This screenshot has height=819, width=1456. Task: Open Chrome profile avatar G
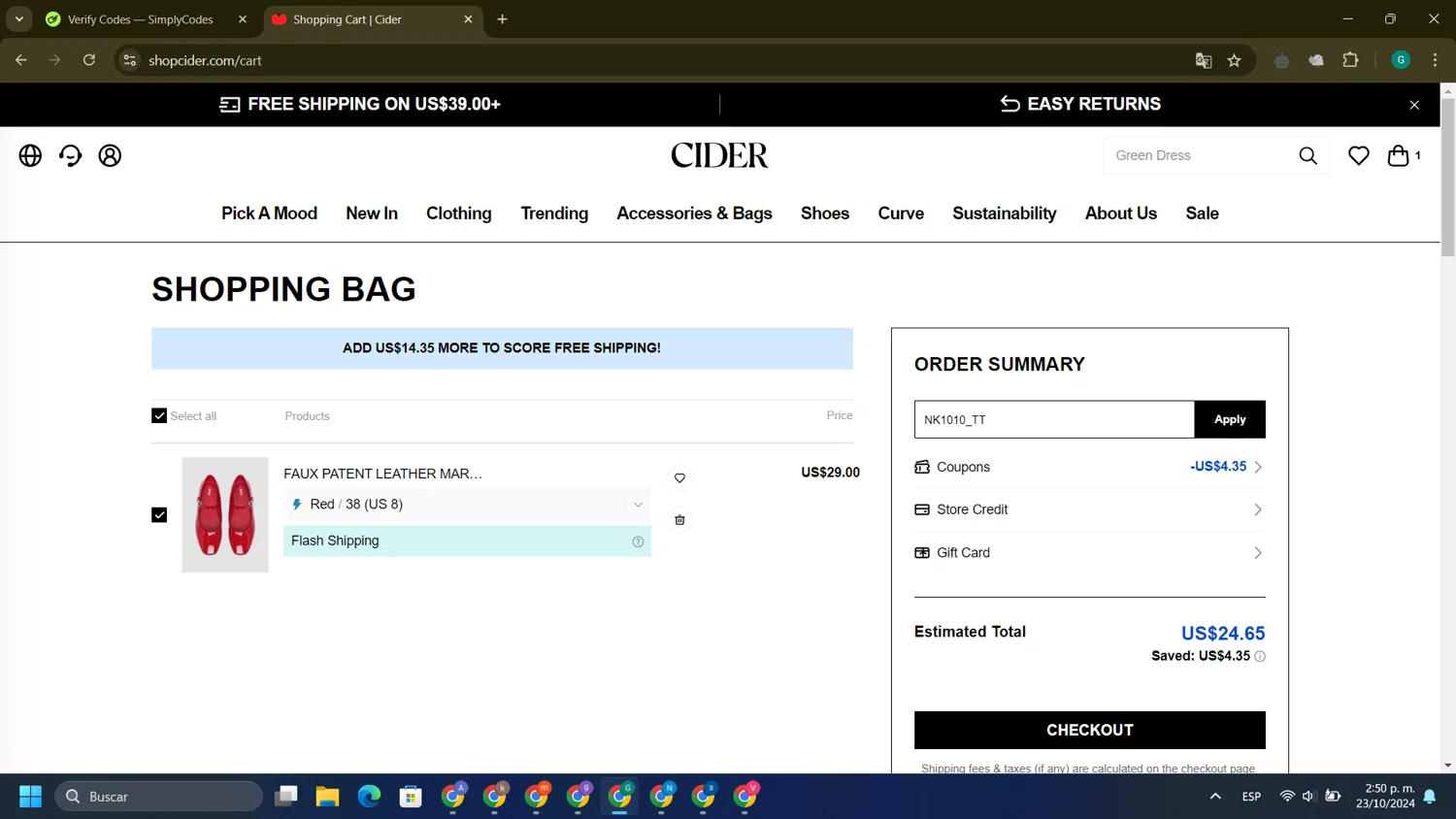pos(1401,60)
